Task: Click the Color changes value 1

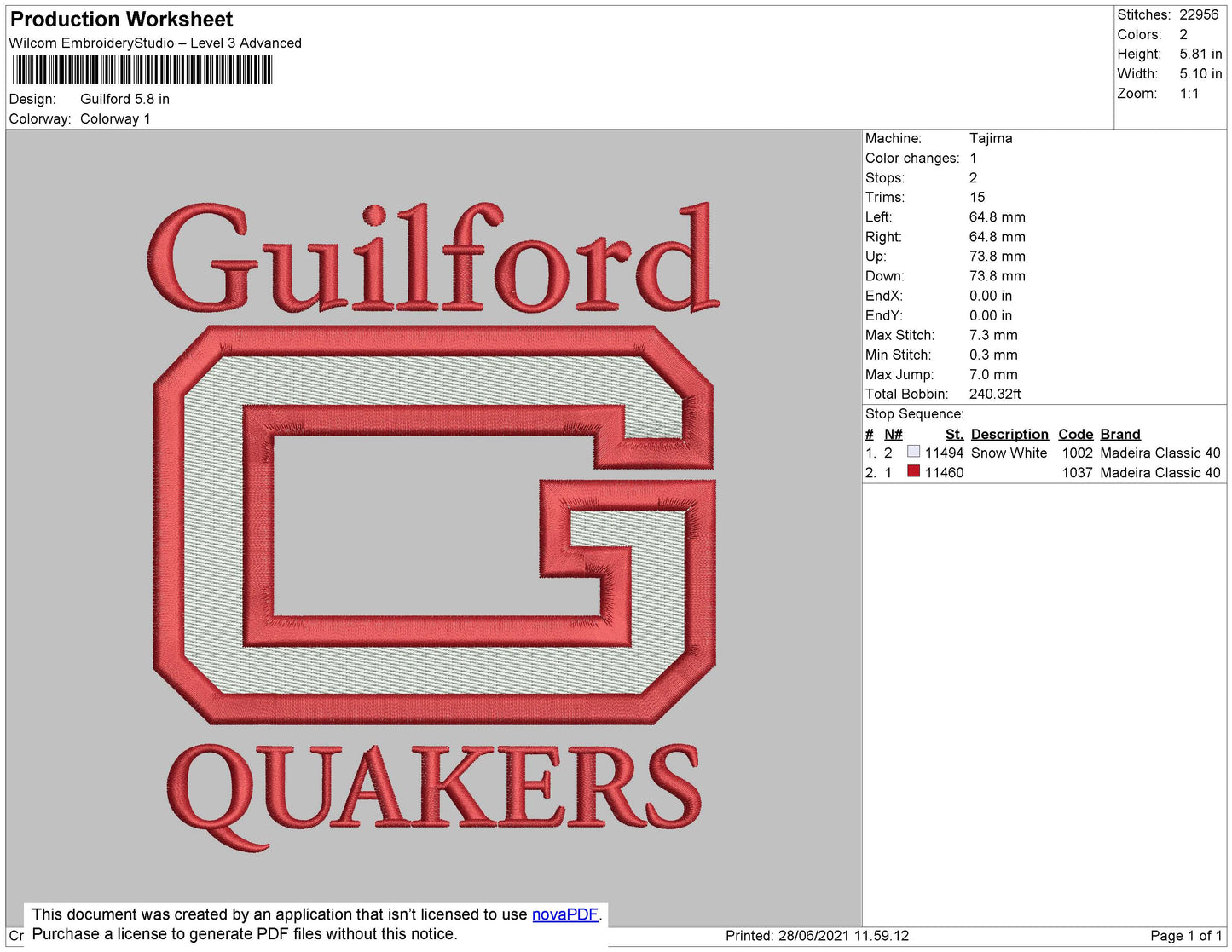Action: click(973, 159)
